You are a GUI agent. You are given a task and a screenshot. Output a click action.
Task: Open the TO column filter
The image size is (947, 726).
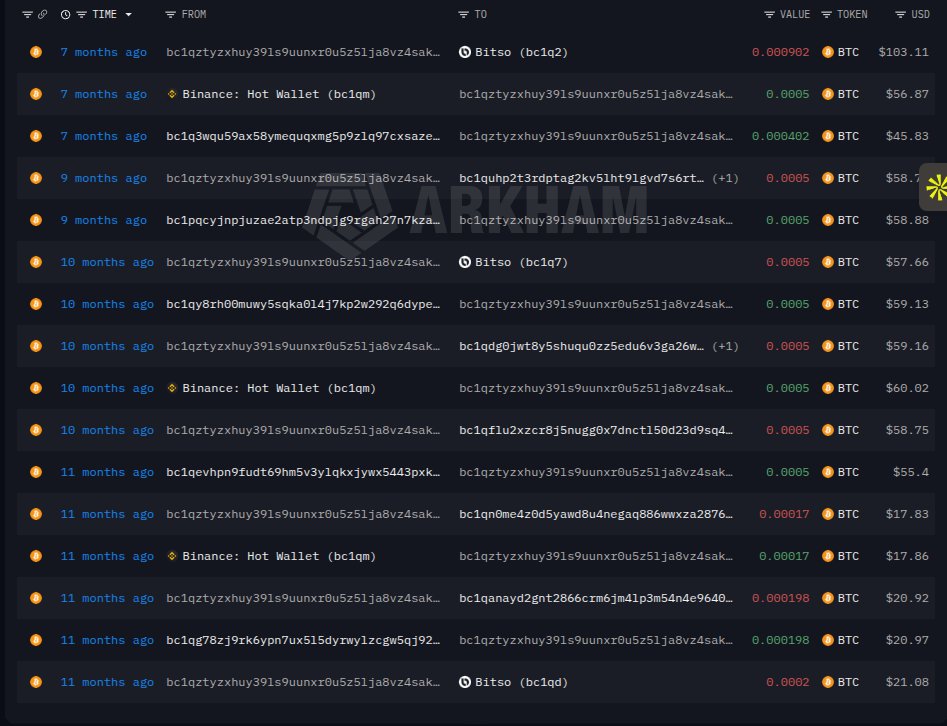pyautogui.click(x=463, y=14)
